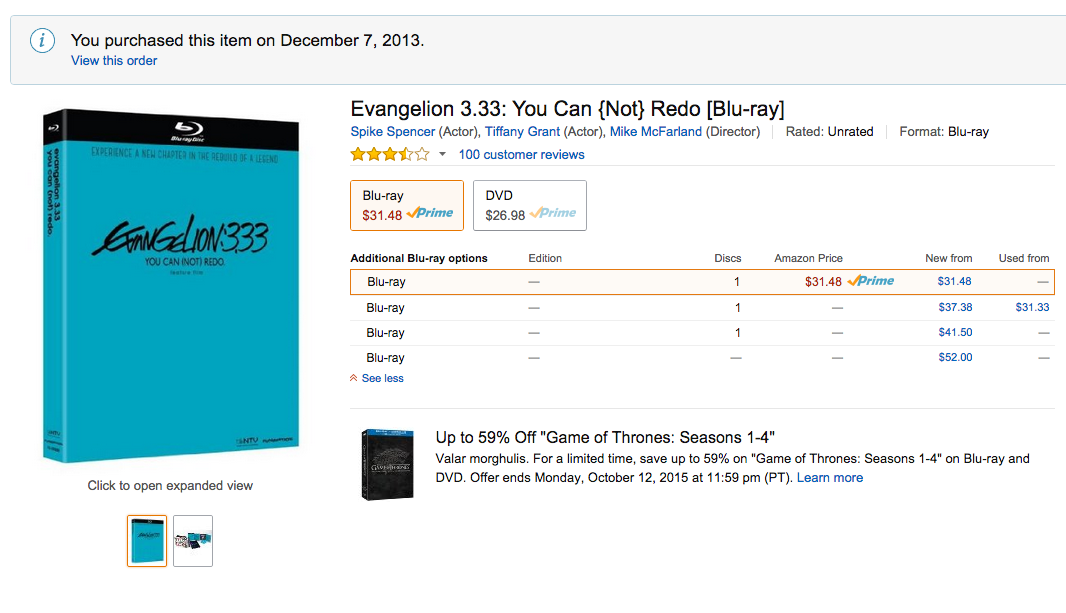Follow the Learn more link

[x=829, y=478]
